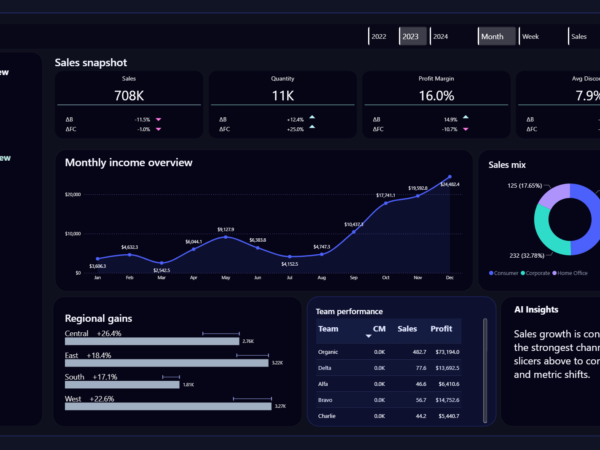The image size is (600, 450).
Task: Click the South region bar
Action: click(122, 385)
